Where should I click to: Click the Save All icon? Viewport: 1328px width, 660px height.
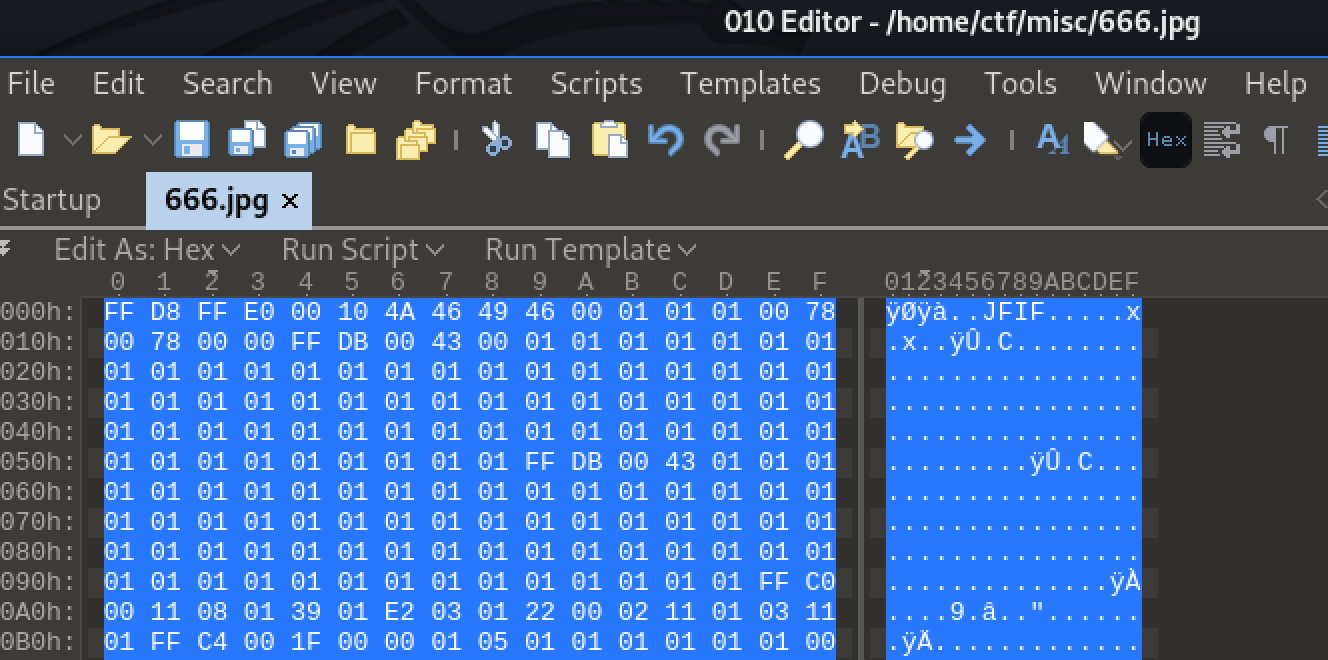pyautogui.click(x=302, y=140)
